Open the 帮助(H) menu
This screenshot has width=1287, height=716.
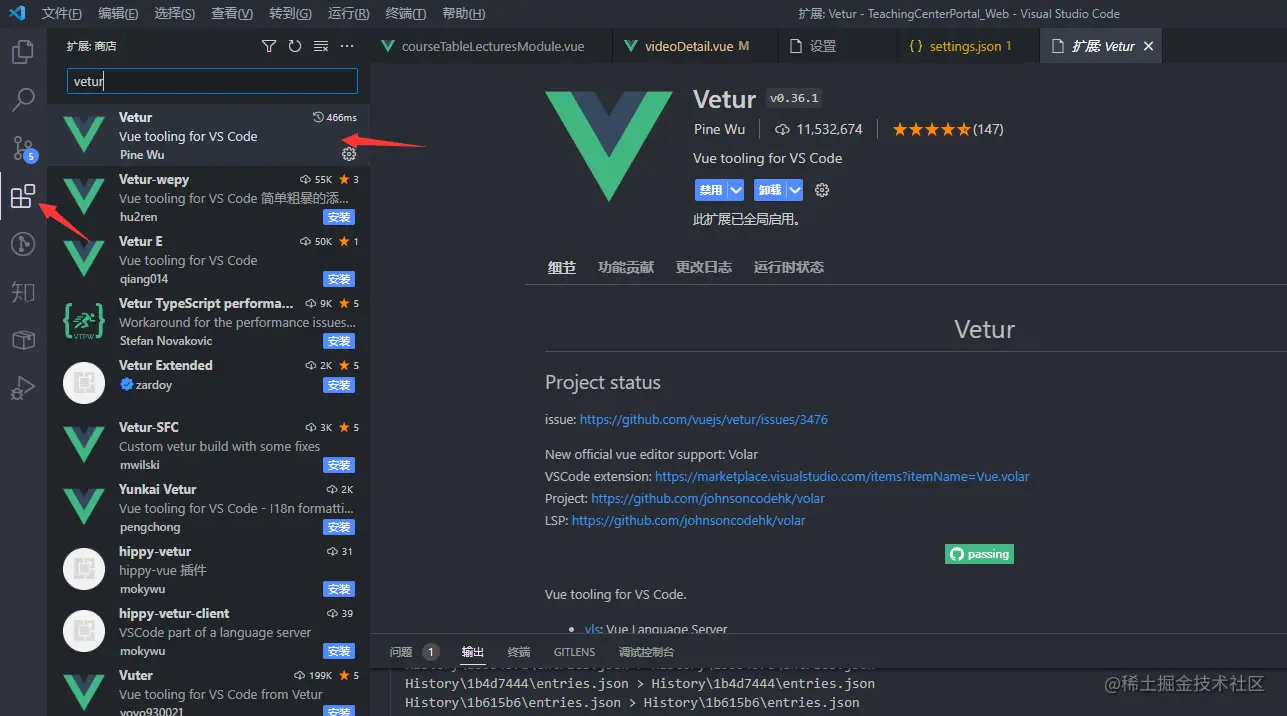pyautogui.click(x=464, y=14)
